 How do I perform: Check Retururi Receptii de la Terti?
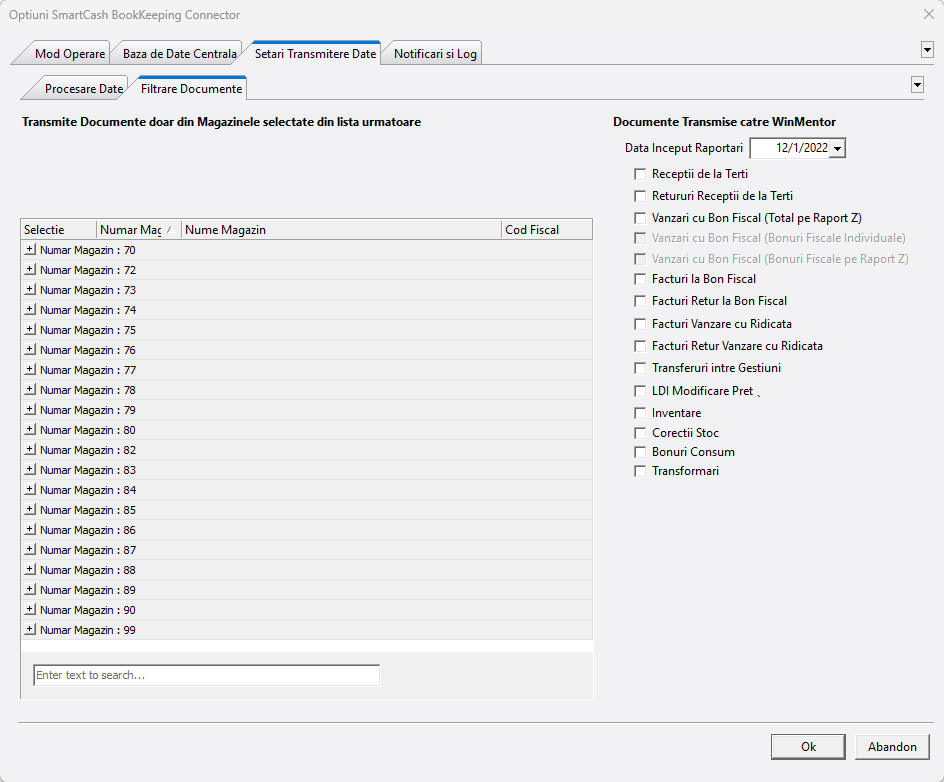click(640, 196)
